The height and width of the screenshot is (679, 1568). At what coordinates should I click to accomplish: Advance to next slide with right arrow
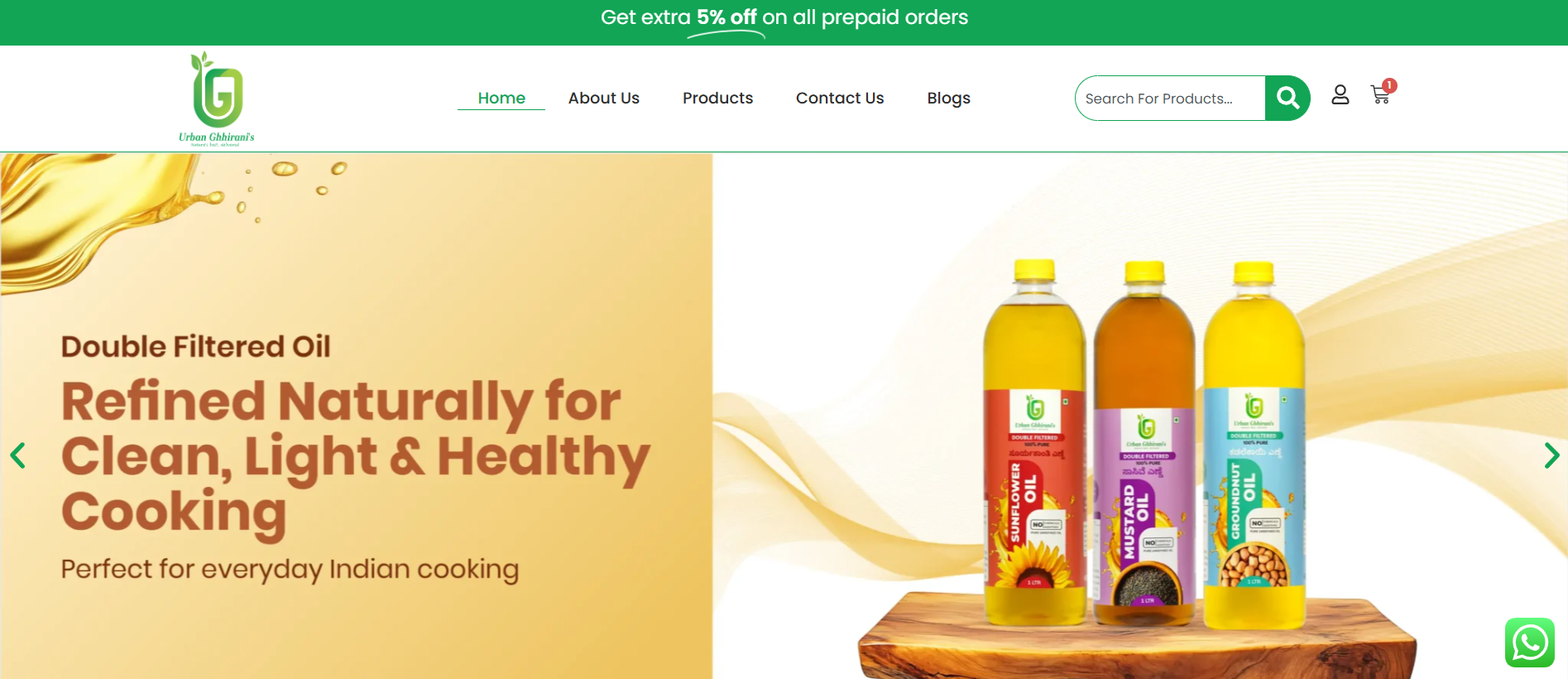1551,455
